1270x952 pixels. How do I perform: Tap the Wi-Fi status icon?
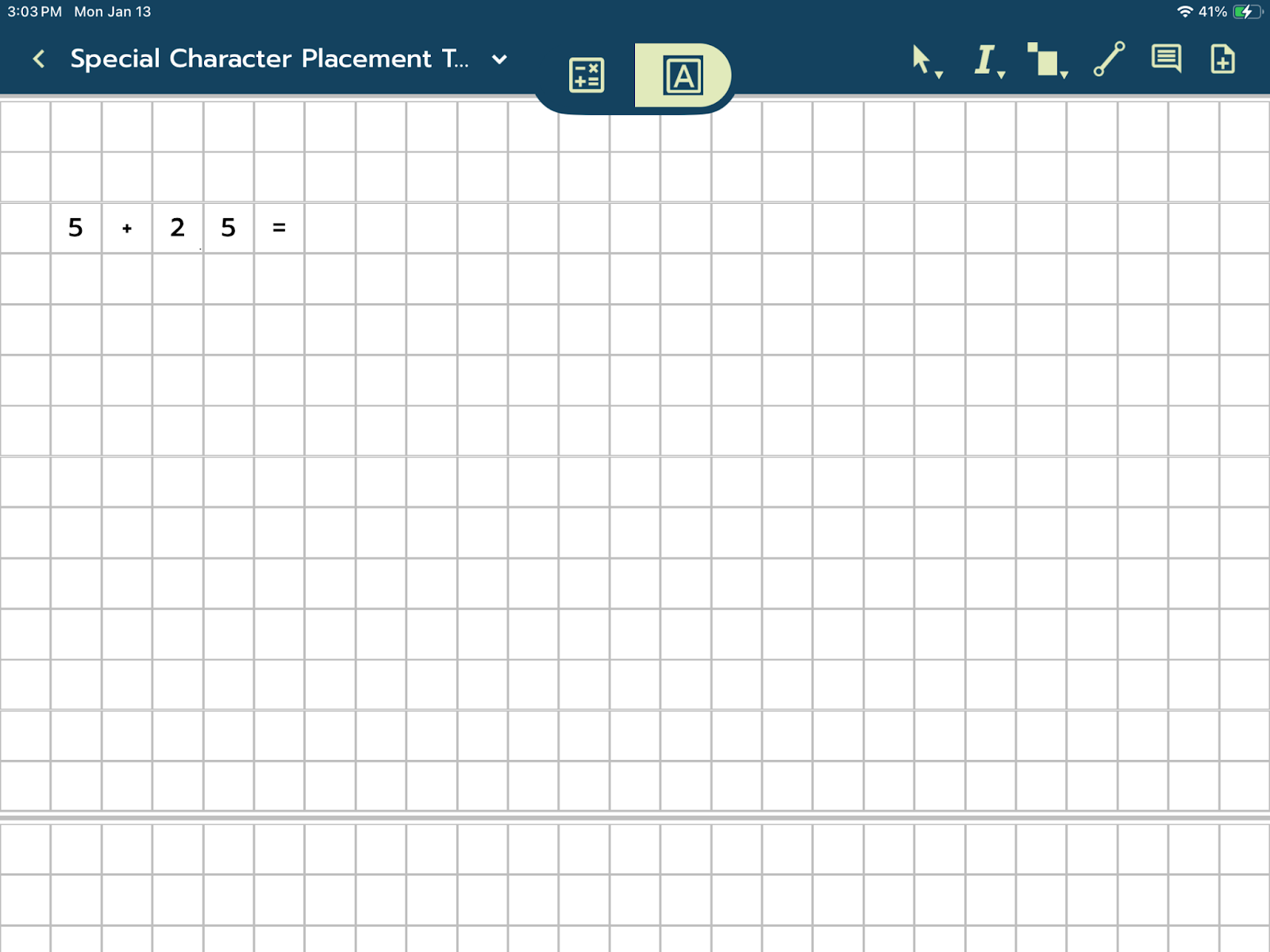click(1184, 12)
